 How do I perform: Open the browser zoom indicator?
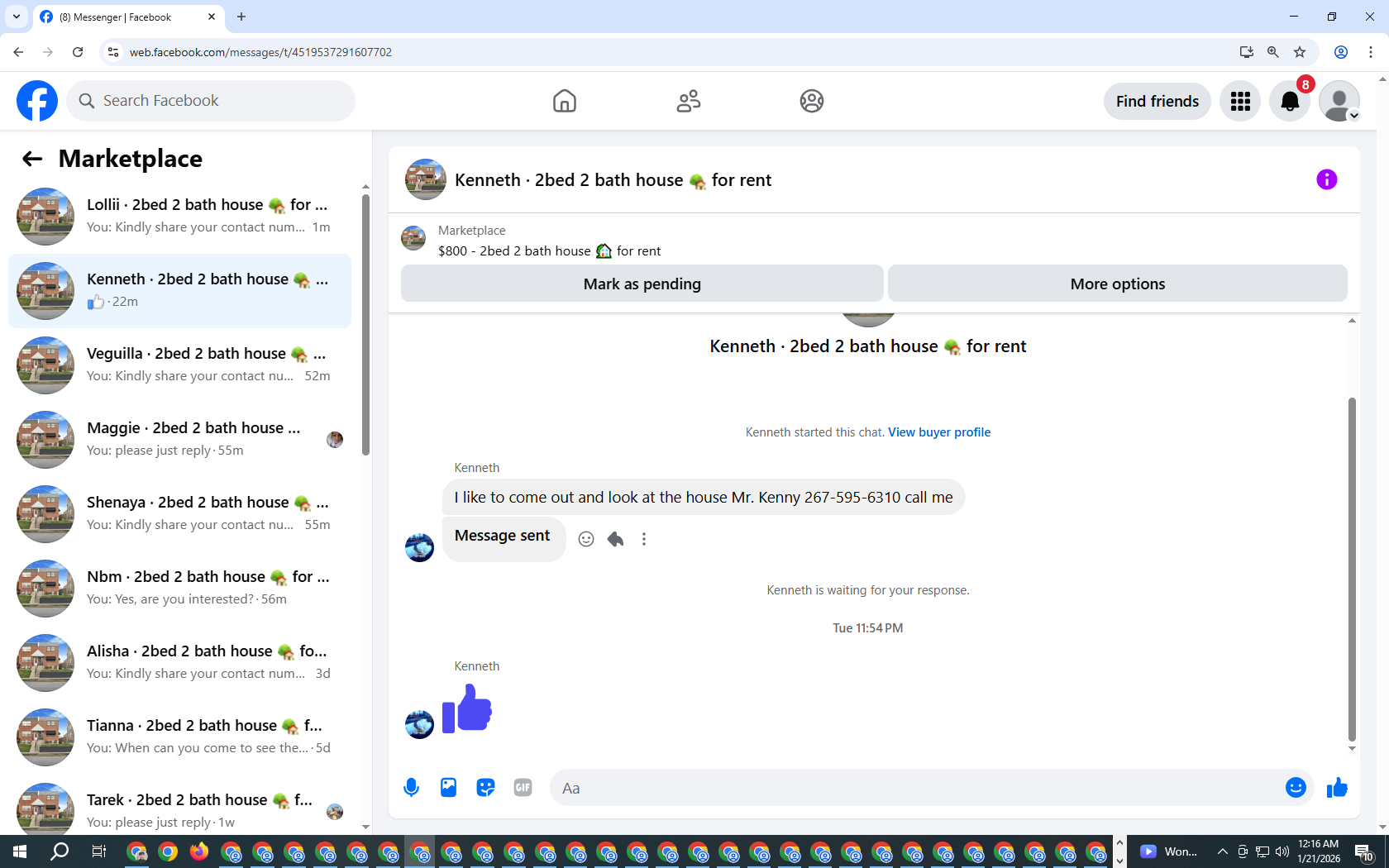1273,52
